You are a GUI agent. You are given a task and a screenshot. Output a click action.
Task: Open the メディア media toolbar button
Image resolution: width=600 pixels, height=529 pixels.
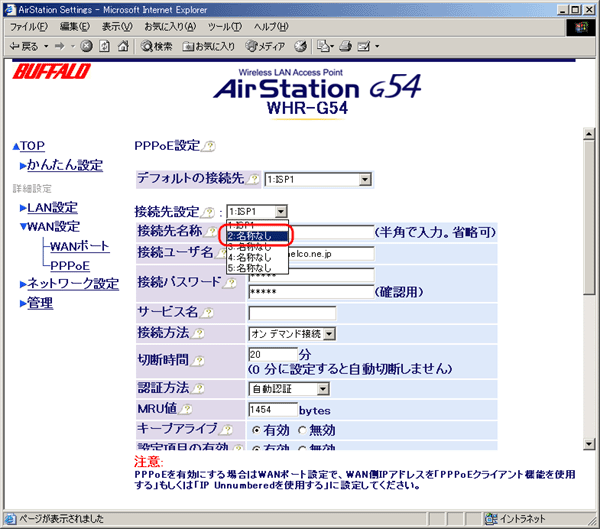(265, 46)
